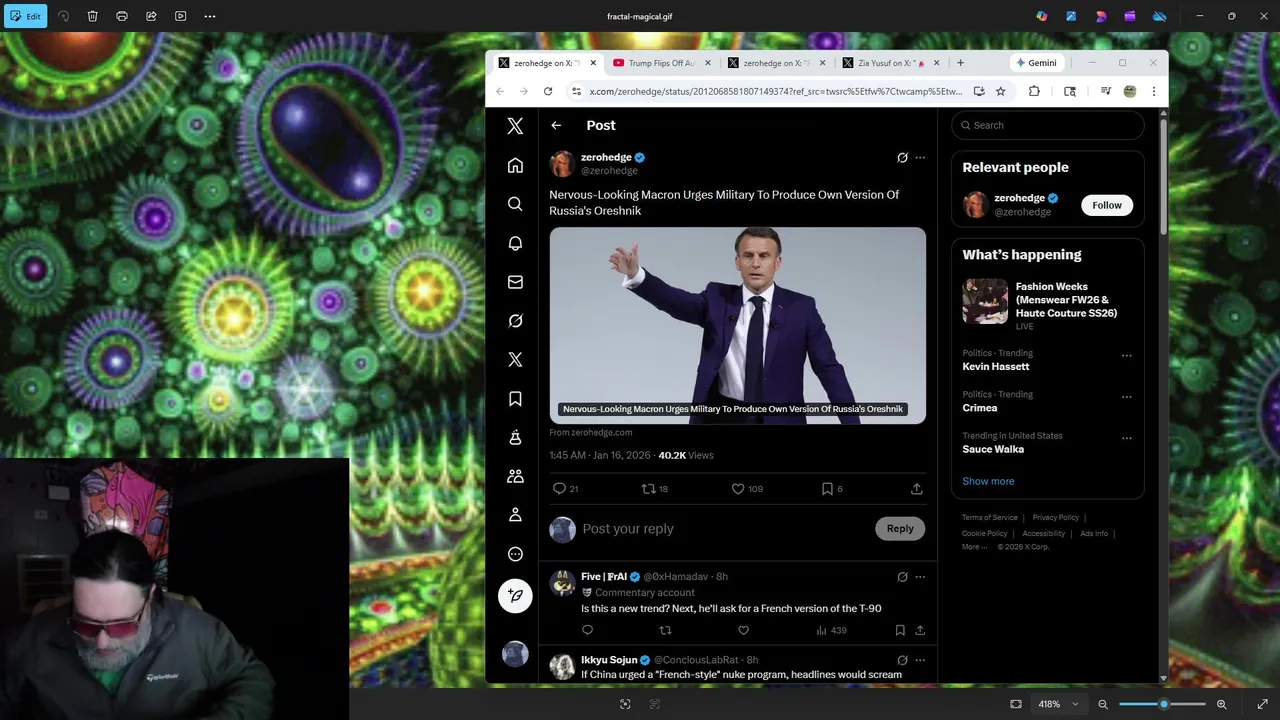Open Notifications bell in X sidebar

click(515, 243)
